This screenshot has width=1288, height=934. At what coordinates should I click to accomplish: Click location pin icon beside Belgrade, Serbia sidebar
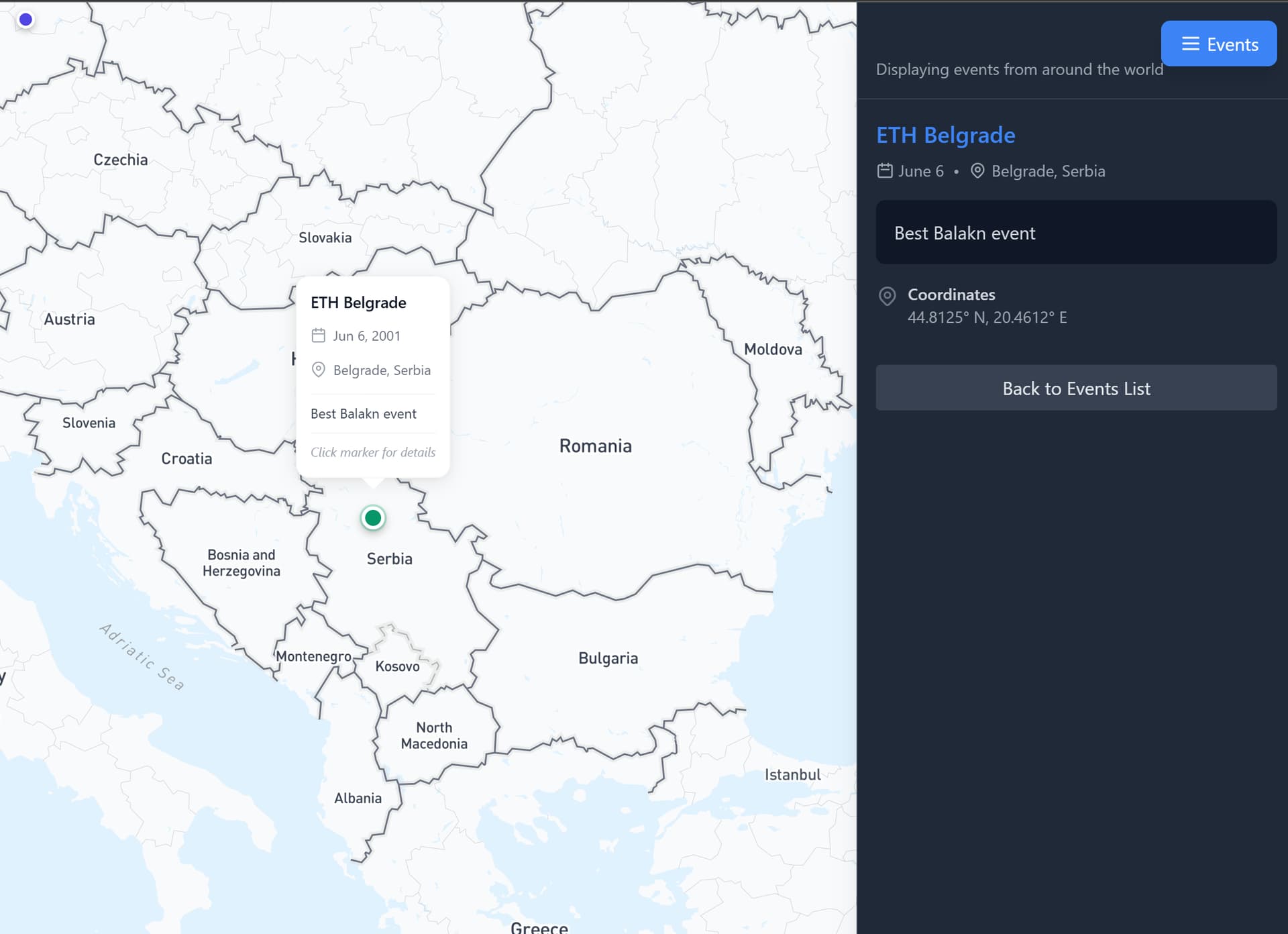(x=977, y=171)
